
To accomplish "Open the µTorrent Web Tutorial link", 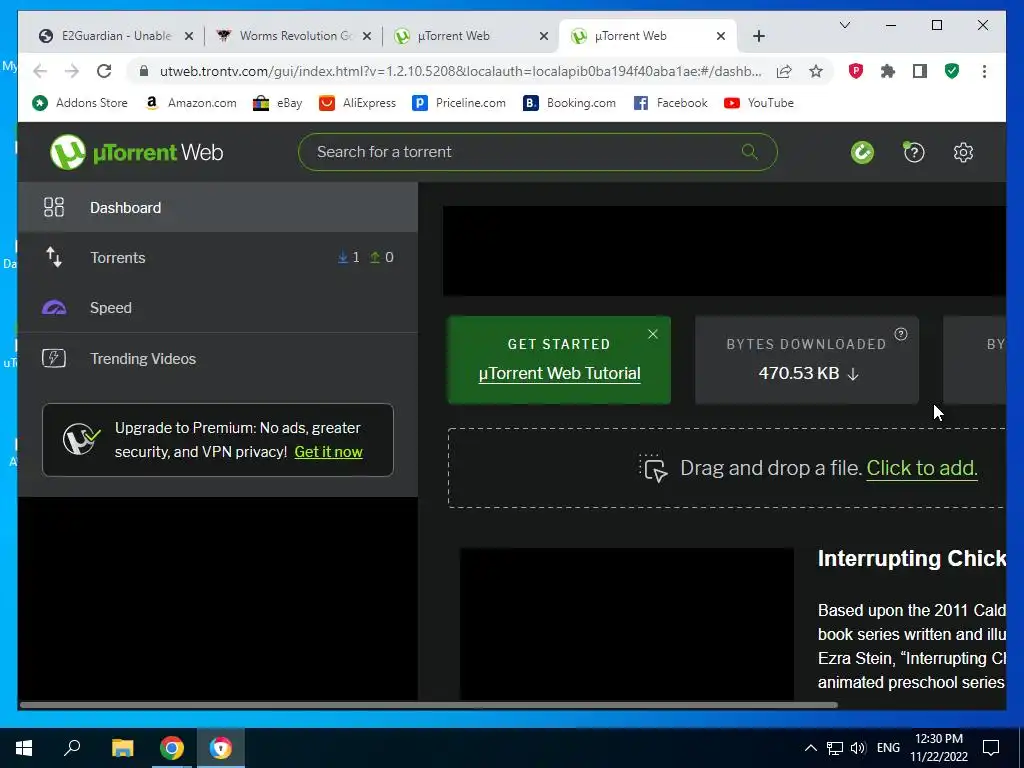I will pos(559,374).
